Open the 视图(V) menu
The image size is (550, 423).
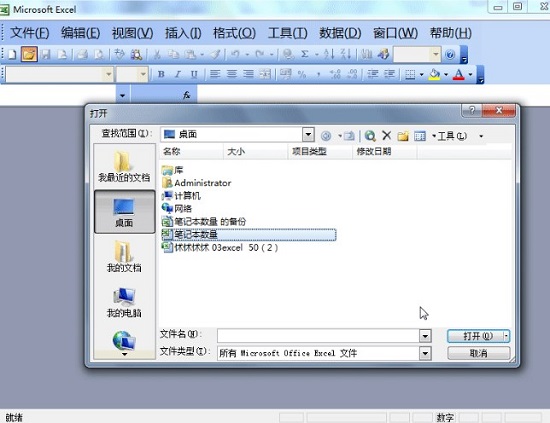click(132, 33)
